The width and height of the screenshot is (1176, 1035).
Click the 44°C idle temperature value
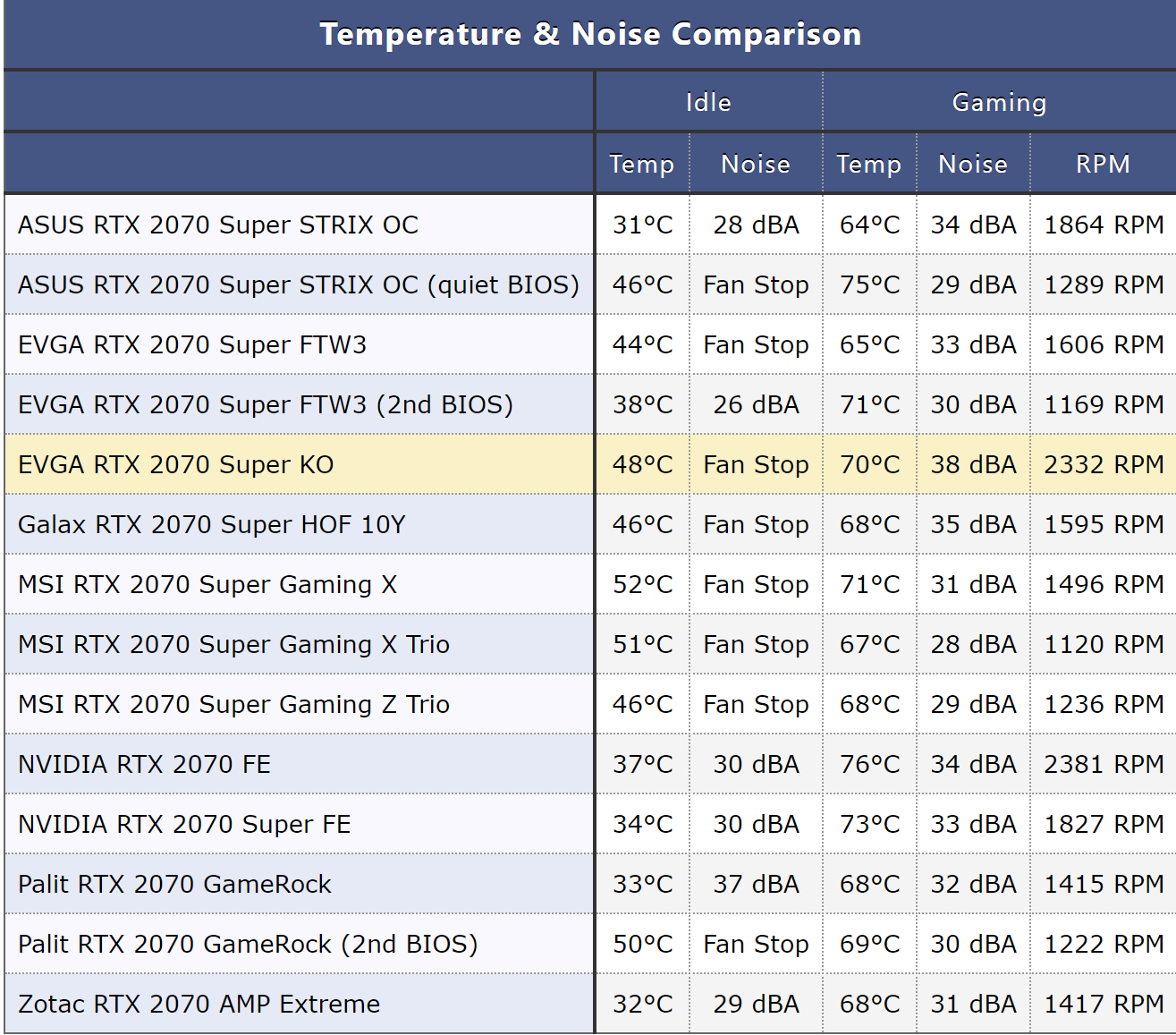[642, 344]
